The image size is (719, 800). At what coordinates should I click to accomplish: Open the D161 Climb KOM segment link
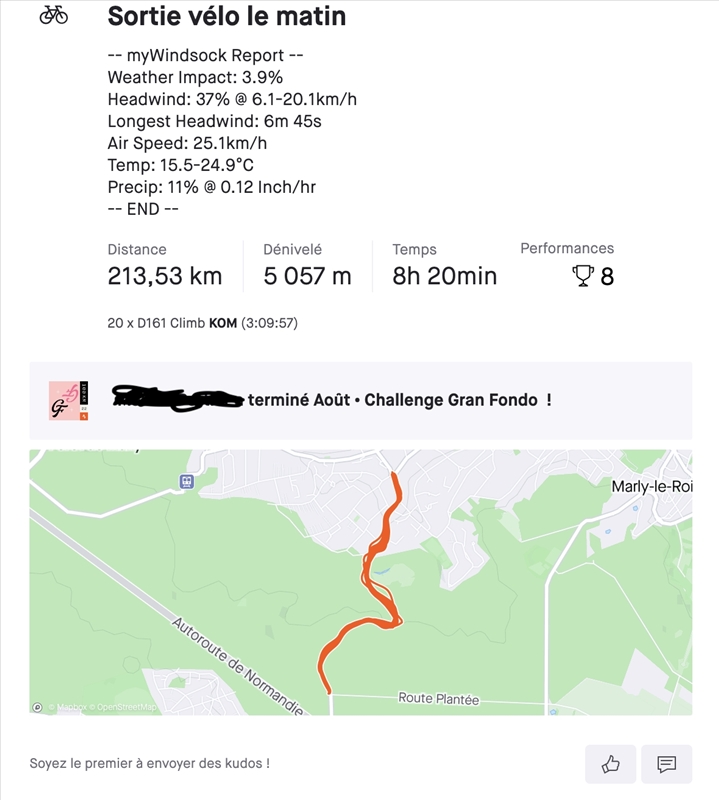pos(157,324)
